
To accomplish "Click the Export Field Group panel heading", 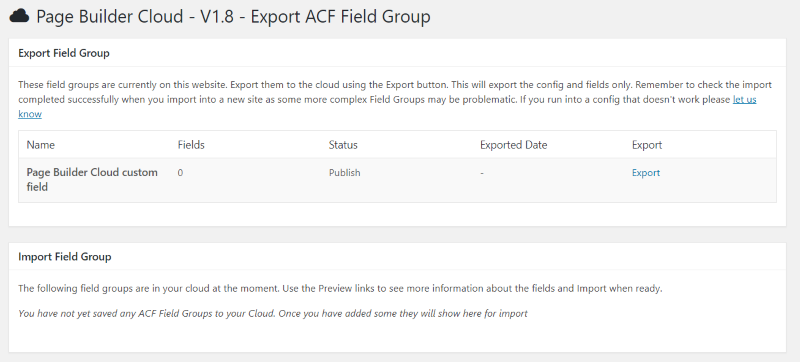I will click(x=64, y=53).
